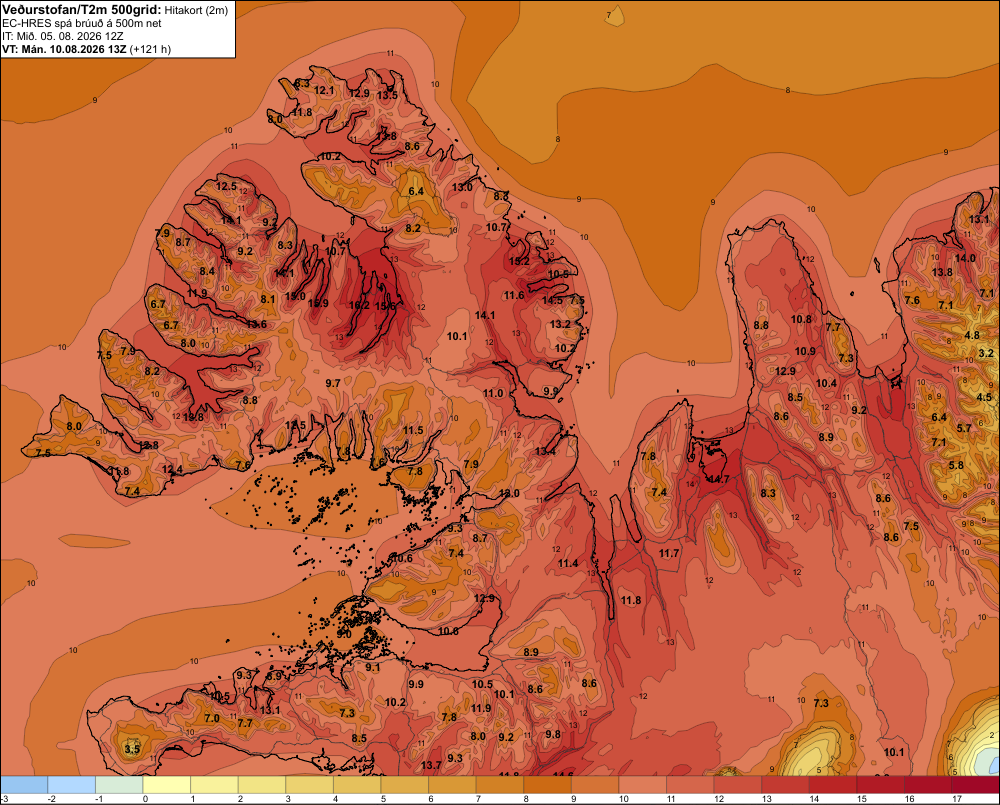Pick the light blue legend swatch between -3 and -2
Screen dimensions: 1000x805
point(24,784)
